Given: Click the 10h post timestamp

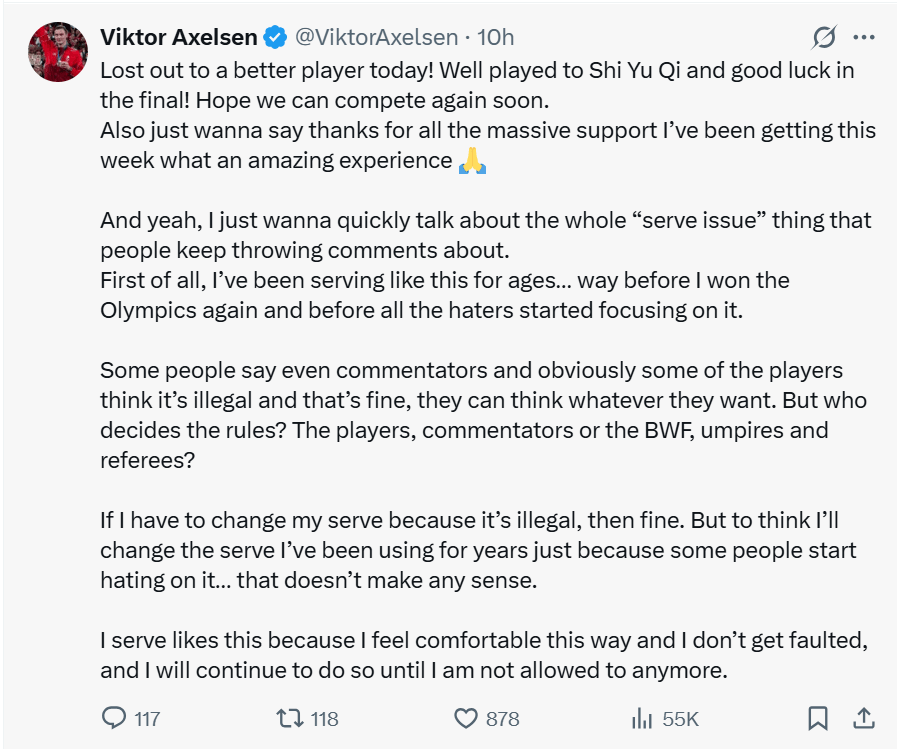Looking at the screenshot, I should (495, 38).
